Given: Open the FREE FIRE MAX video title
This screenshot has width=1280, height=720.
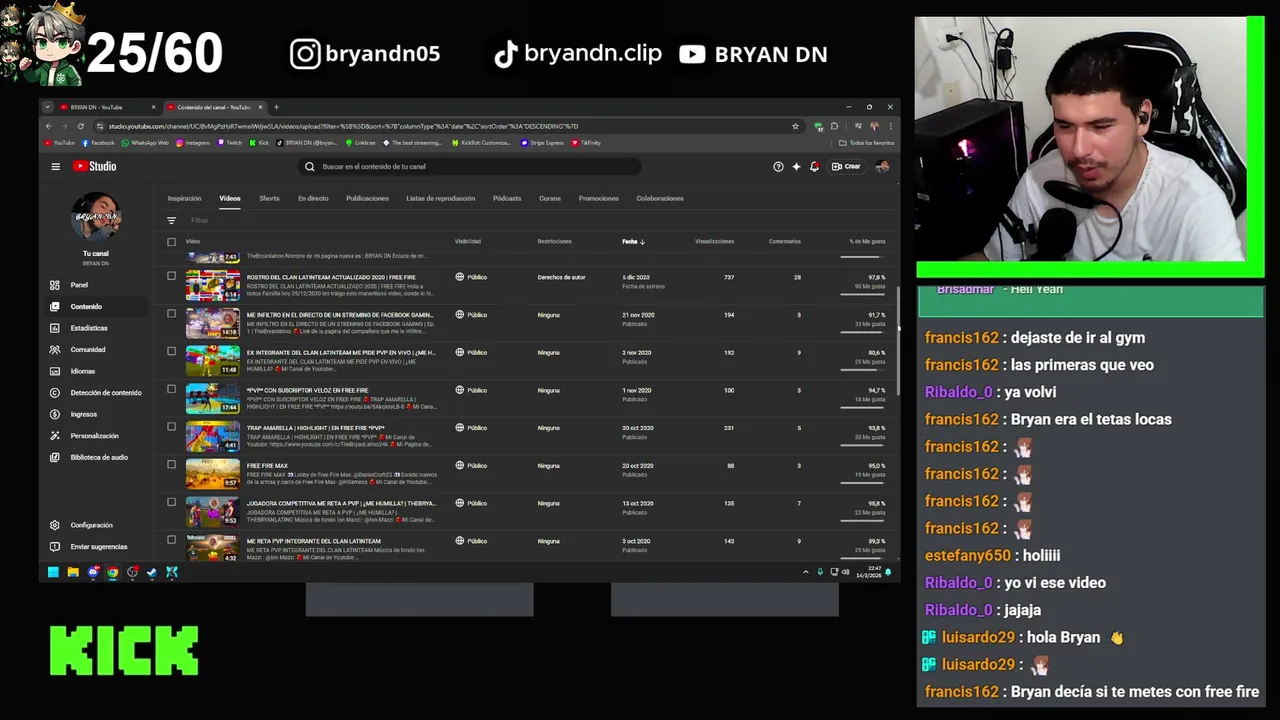Looking at the screenshot, I should (267, 465).
